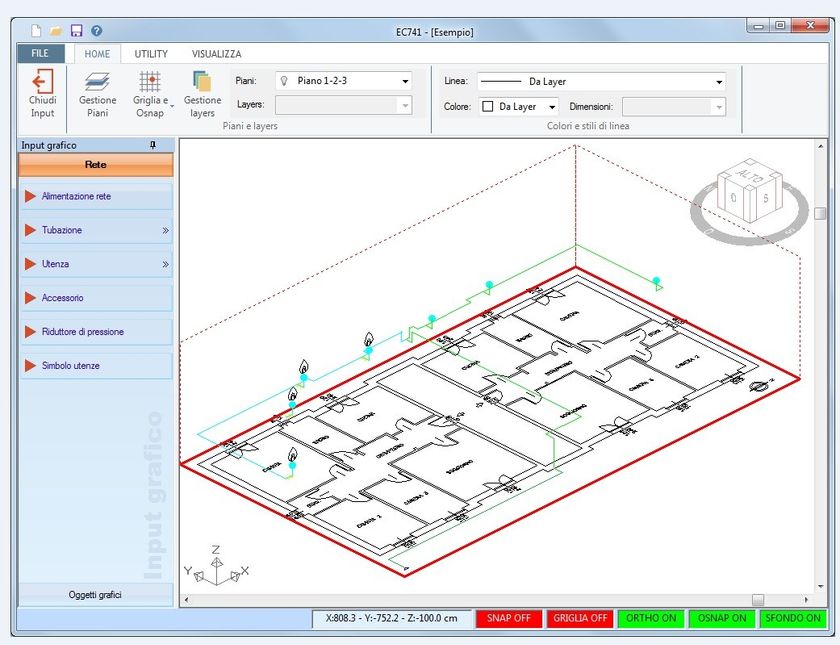Open a file with the folder icon

[x=56, y=31]
